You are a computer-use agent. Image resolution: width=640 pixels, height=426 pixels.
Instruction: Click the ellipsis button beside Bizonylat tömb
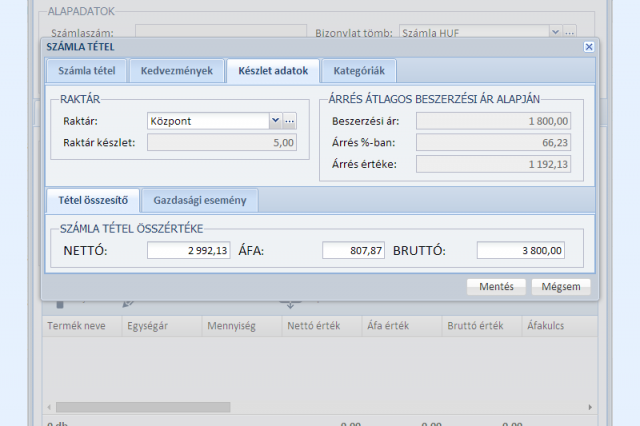570,33
